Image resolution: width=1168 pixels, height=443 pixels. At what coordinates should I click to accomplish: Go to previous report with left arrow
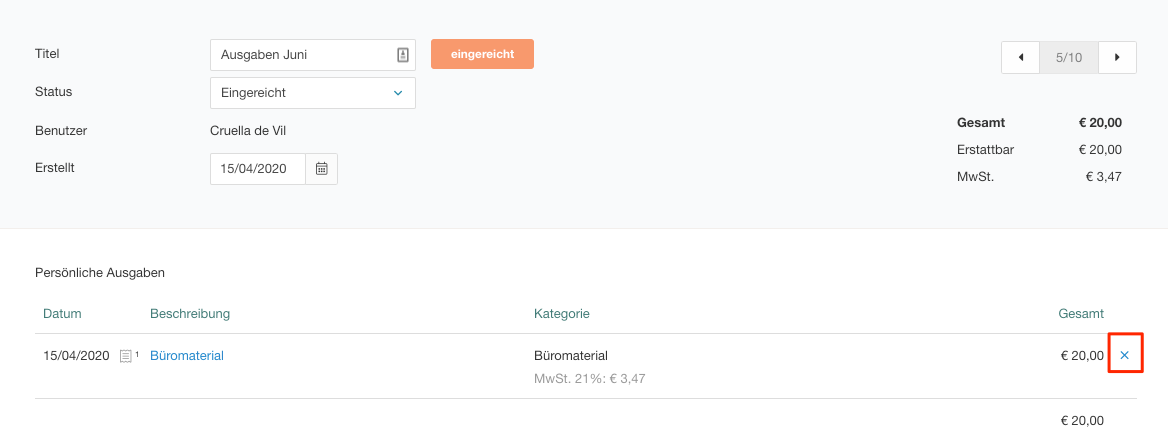click(1020, 58)
